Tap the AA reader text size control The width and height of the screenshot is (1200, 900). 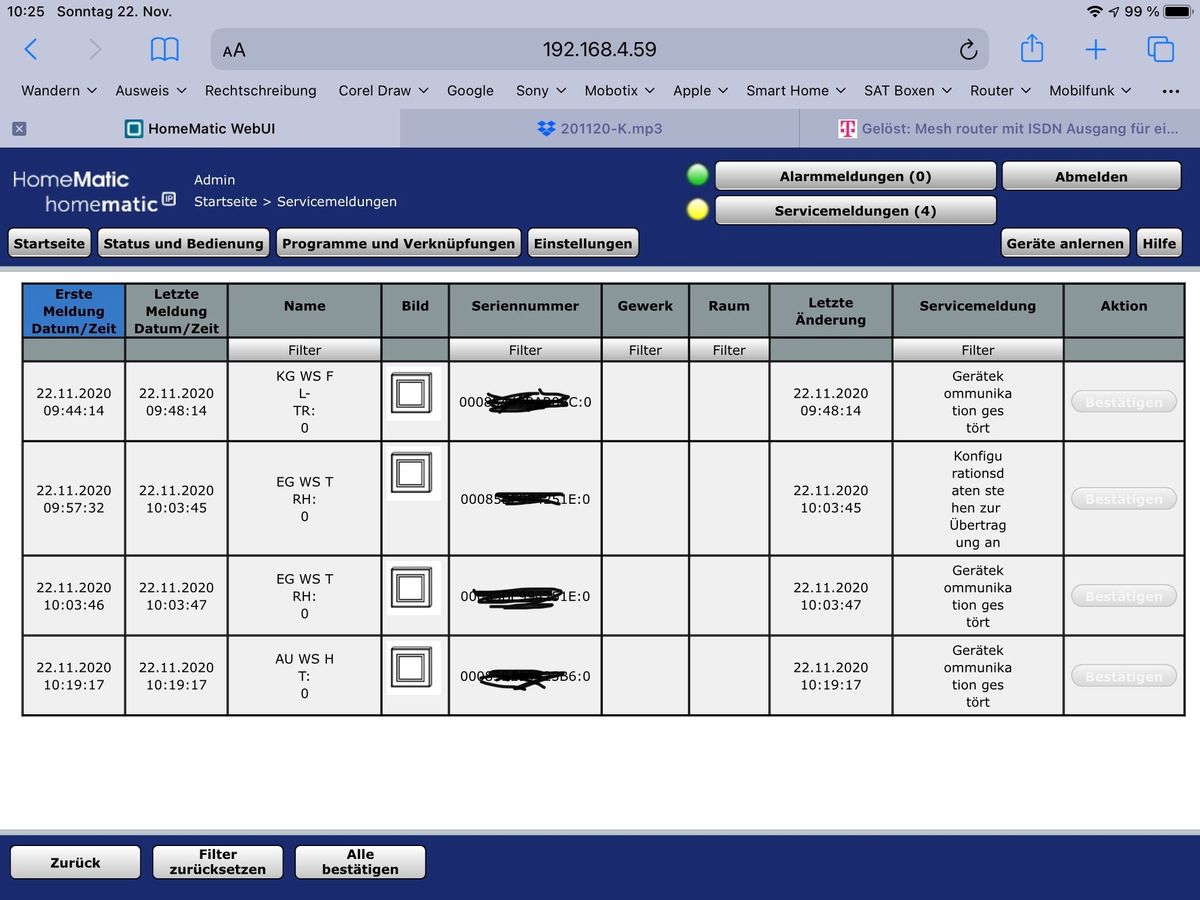234,50
